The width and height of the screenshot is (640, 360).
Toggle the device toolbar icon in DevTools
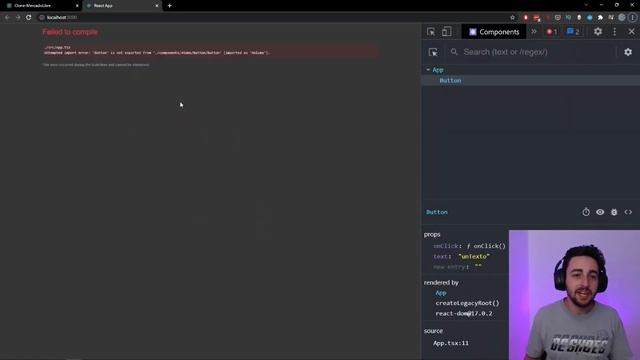coord(447,31)
